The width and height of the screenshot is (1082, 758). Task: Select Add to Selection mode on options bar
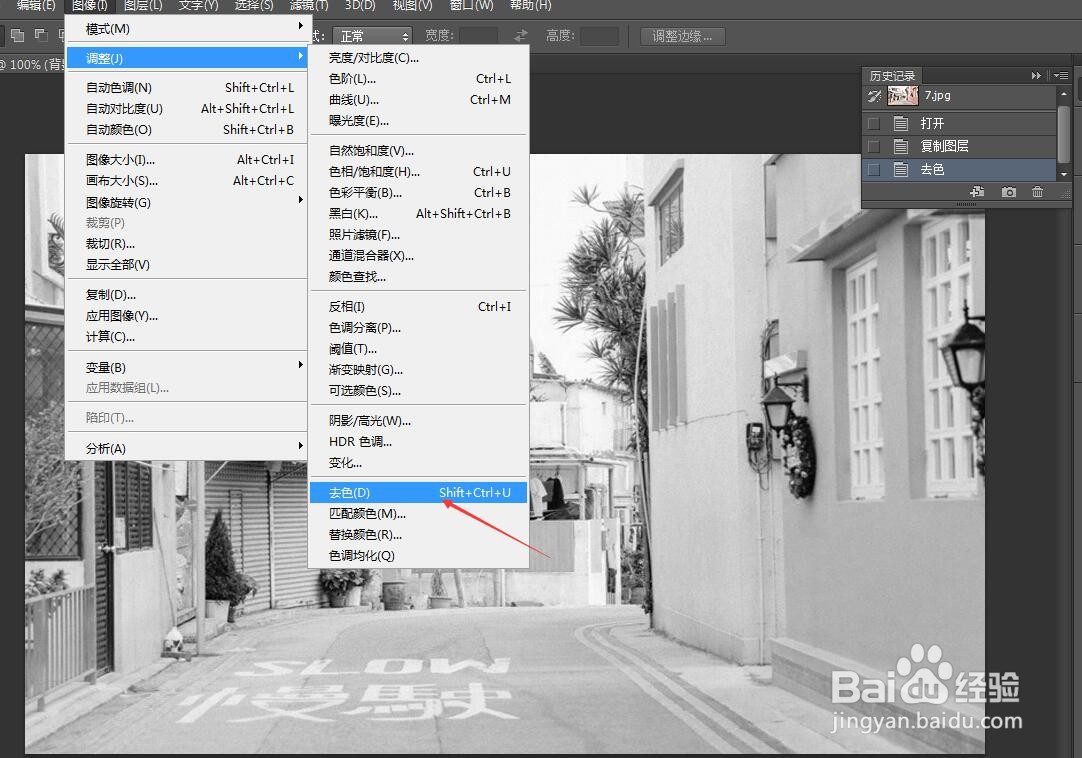click(18, 36)
